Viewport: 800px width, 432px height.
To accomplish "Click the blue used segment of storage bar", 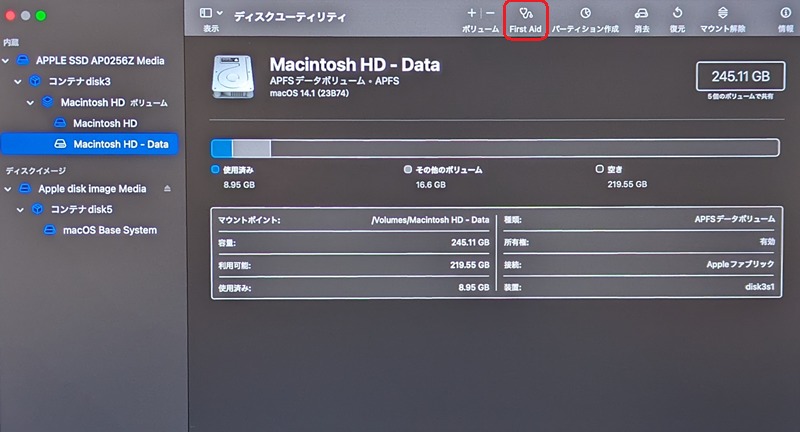I will 222,148.
